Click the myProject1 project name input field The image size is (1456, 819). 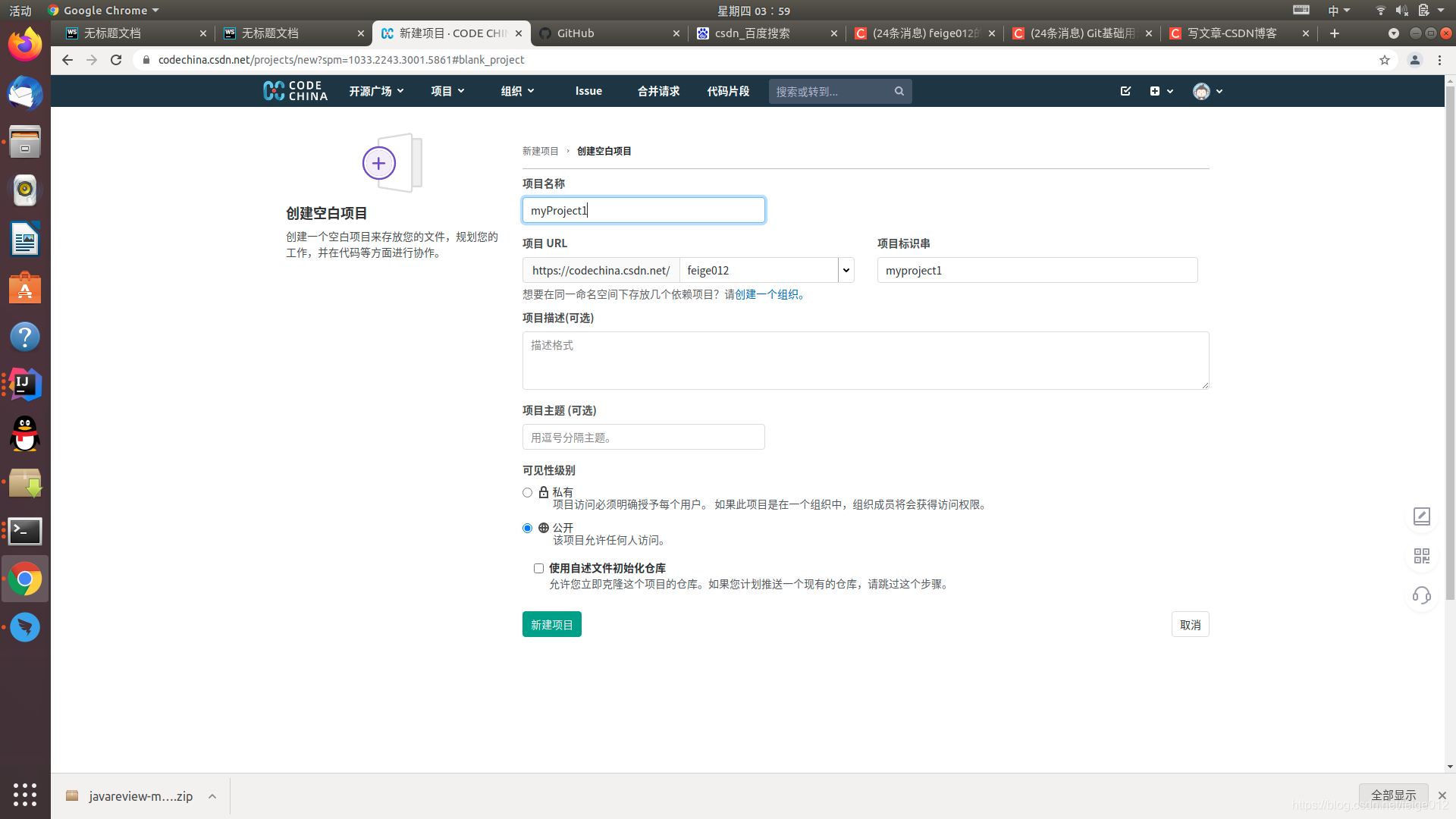(x=642, y=210)
